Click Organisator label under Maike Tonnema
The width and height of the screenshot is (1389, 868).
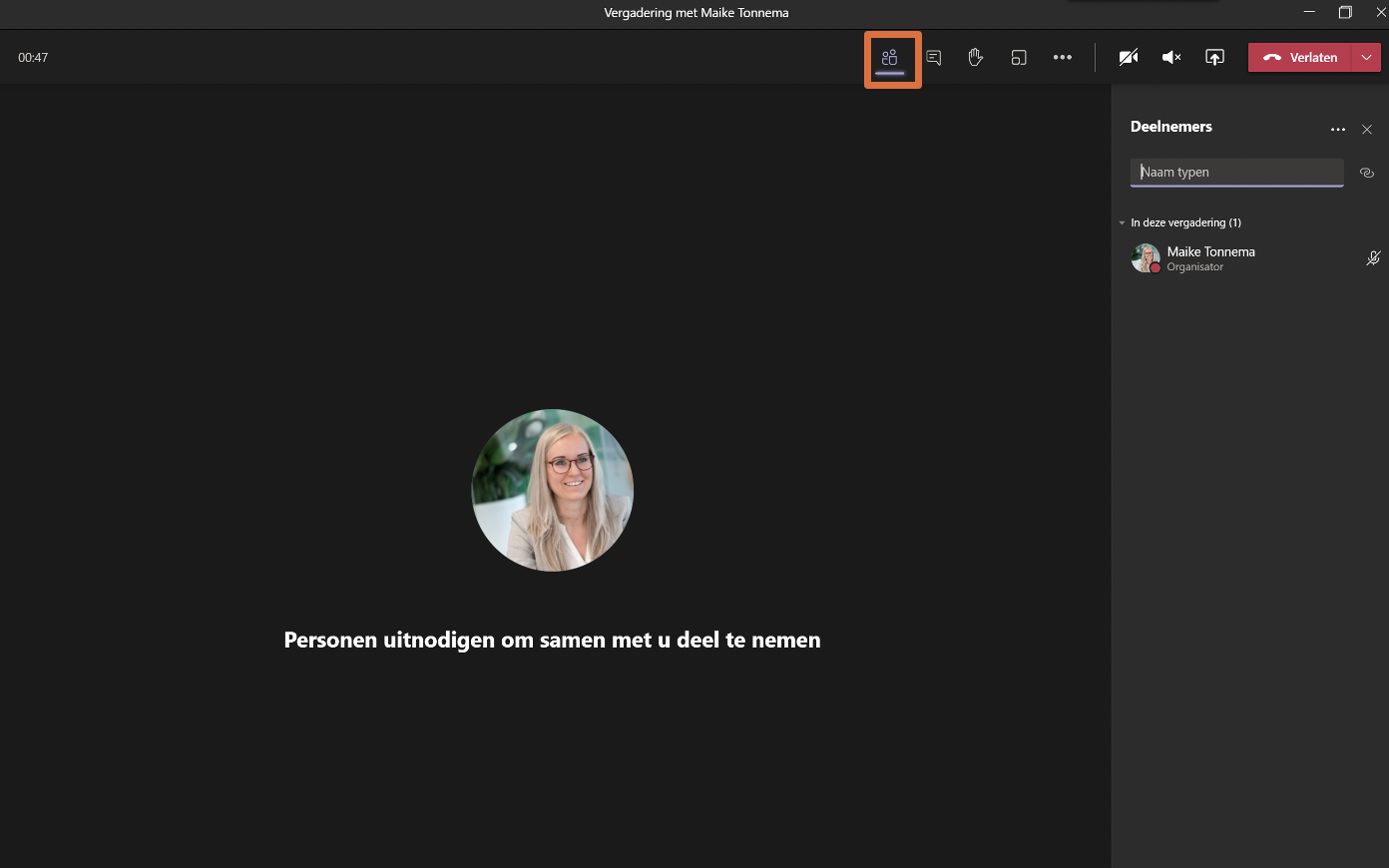pyautogui.click(x=1195, y=267)
